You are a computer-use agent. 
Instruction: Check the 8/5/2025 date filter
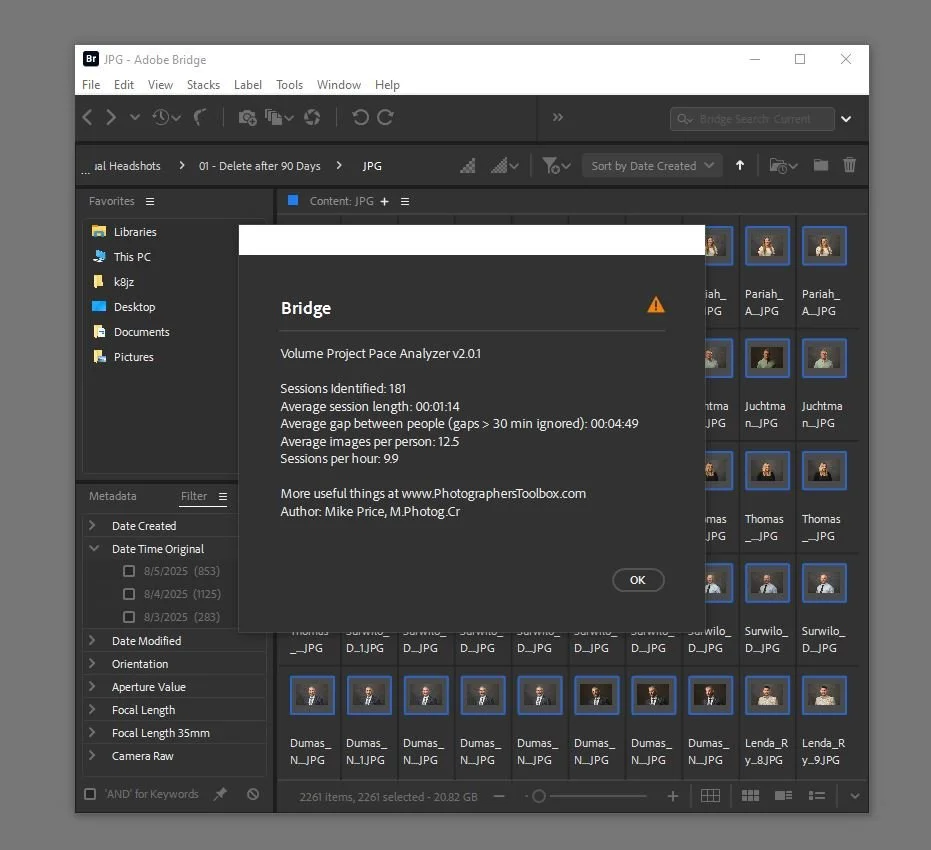pos(129,571)
